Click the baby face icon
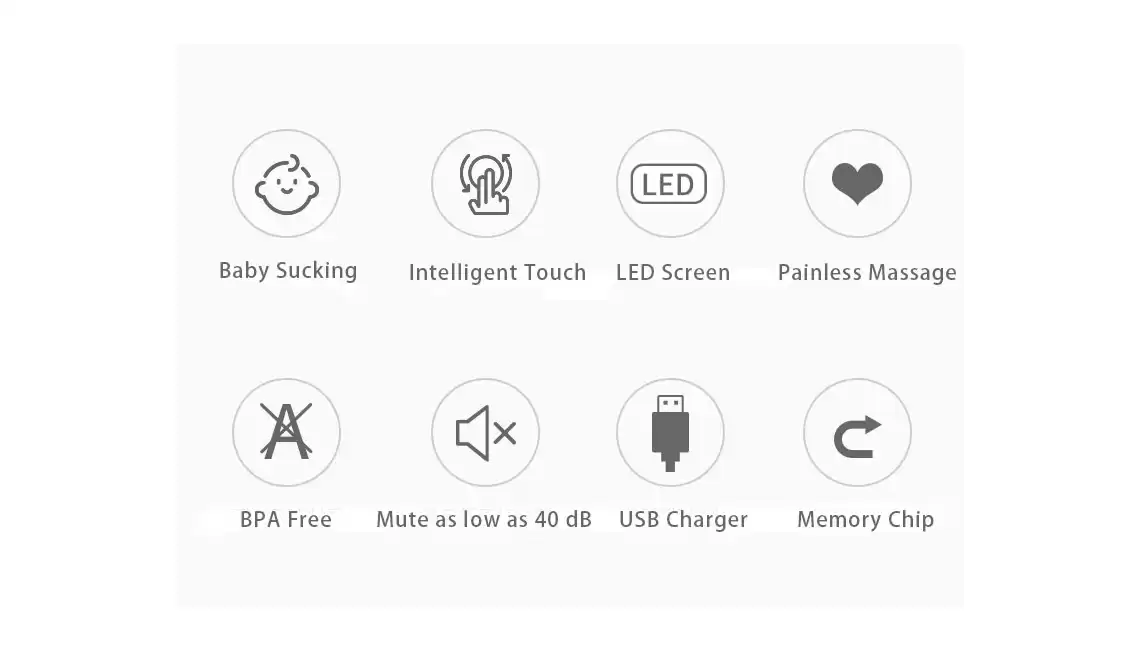Screen dimensions: 1140x650 tap(286, 184)
